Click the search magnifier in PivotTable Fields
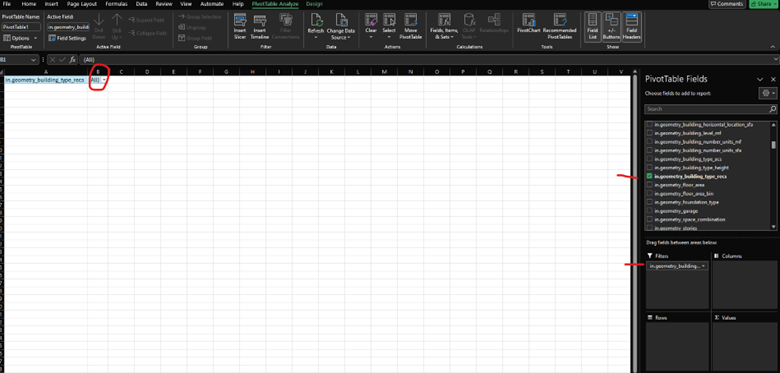Screen dimensions: 780x373 point(773,109)
